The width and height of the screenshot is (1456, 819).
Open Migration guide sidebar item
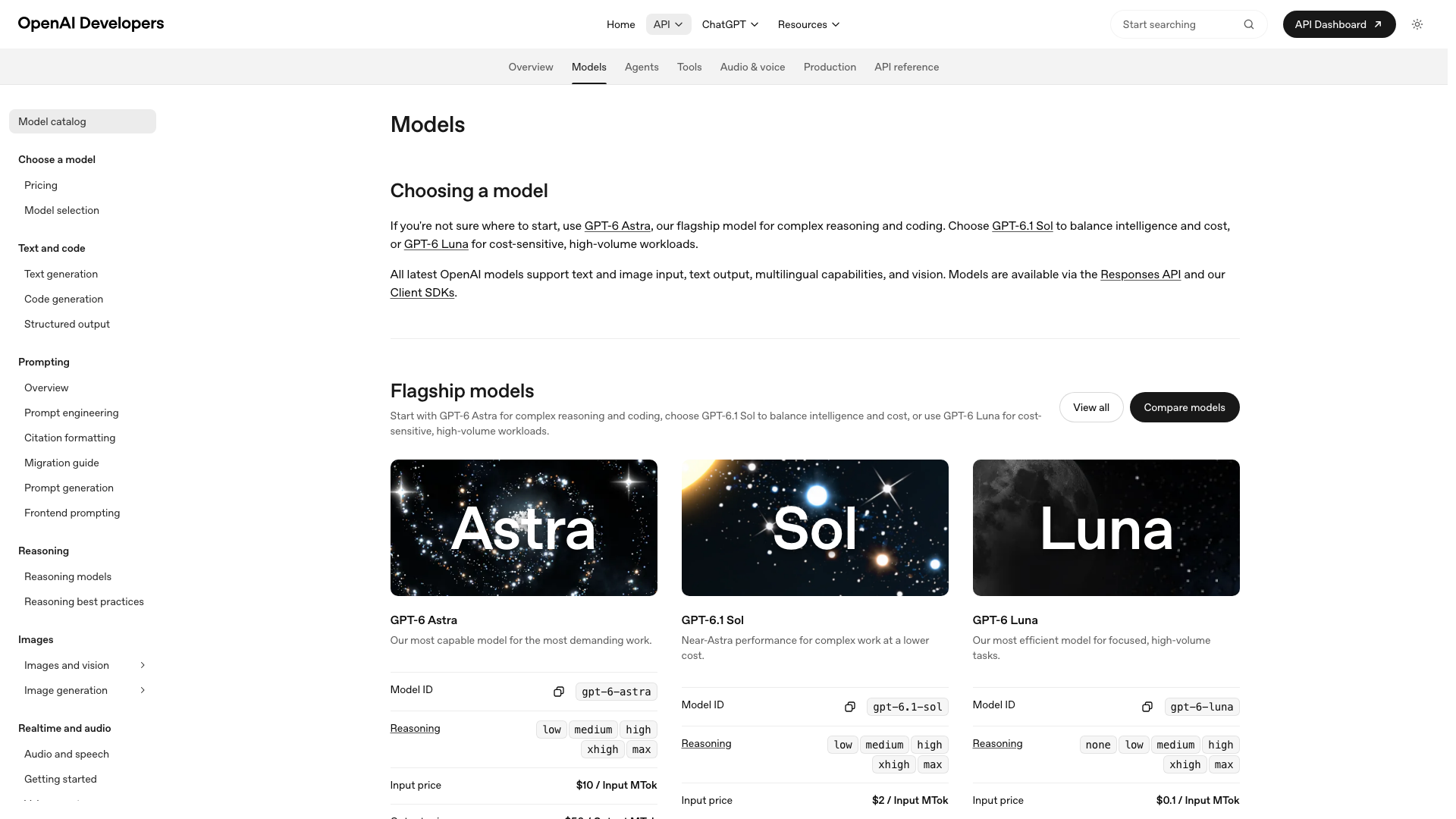pos(61,463)
